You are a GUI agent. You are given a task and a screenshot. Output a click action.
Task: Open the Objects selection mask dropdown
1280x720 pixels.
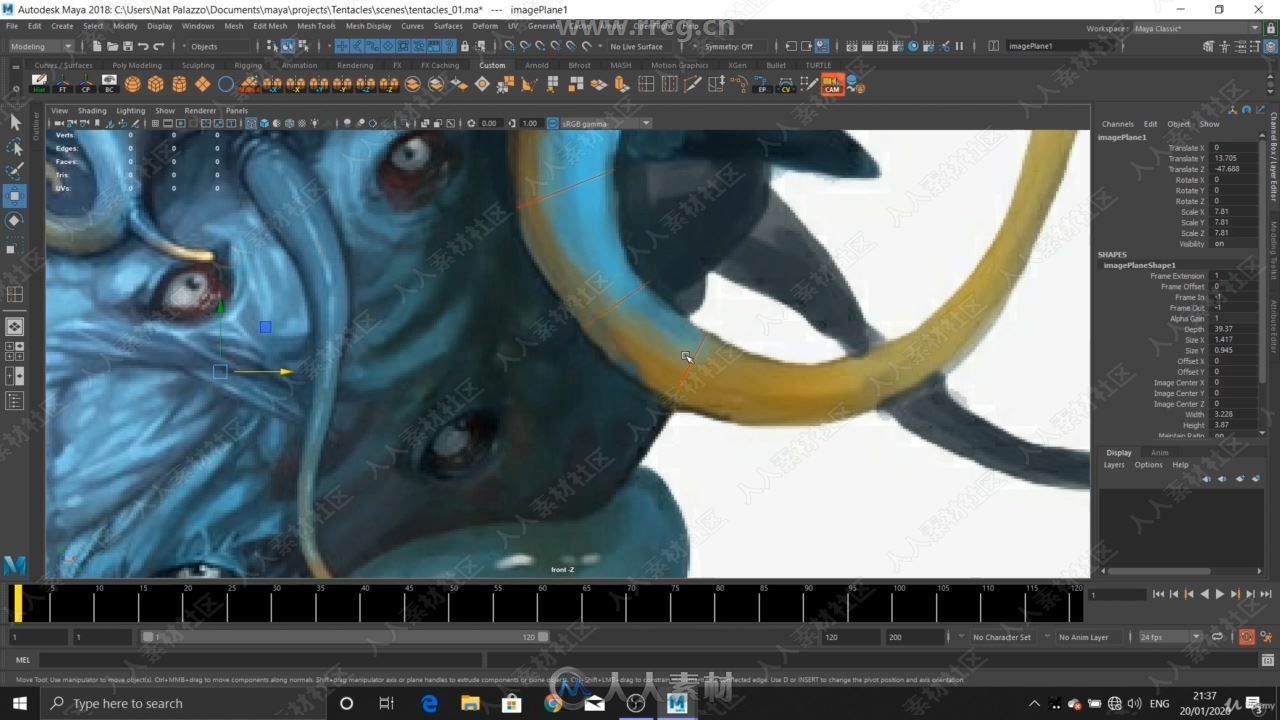pos(218,46)
